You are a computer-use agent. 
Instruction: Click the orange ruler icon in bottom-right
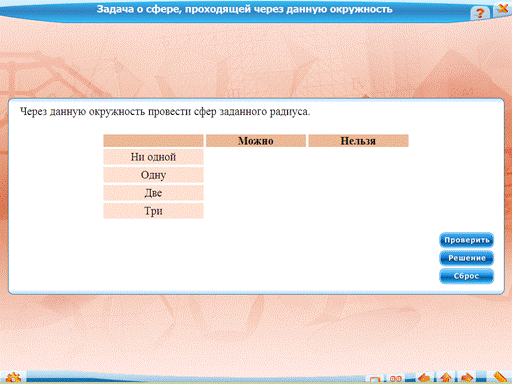click(499, 378)
